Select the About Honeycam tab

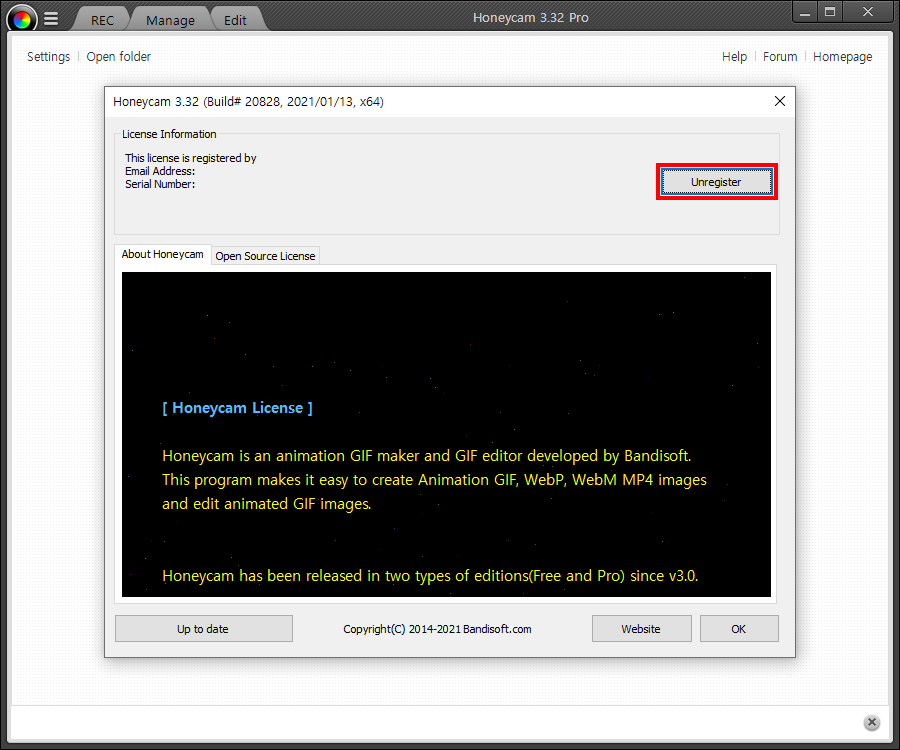162,255
